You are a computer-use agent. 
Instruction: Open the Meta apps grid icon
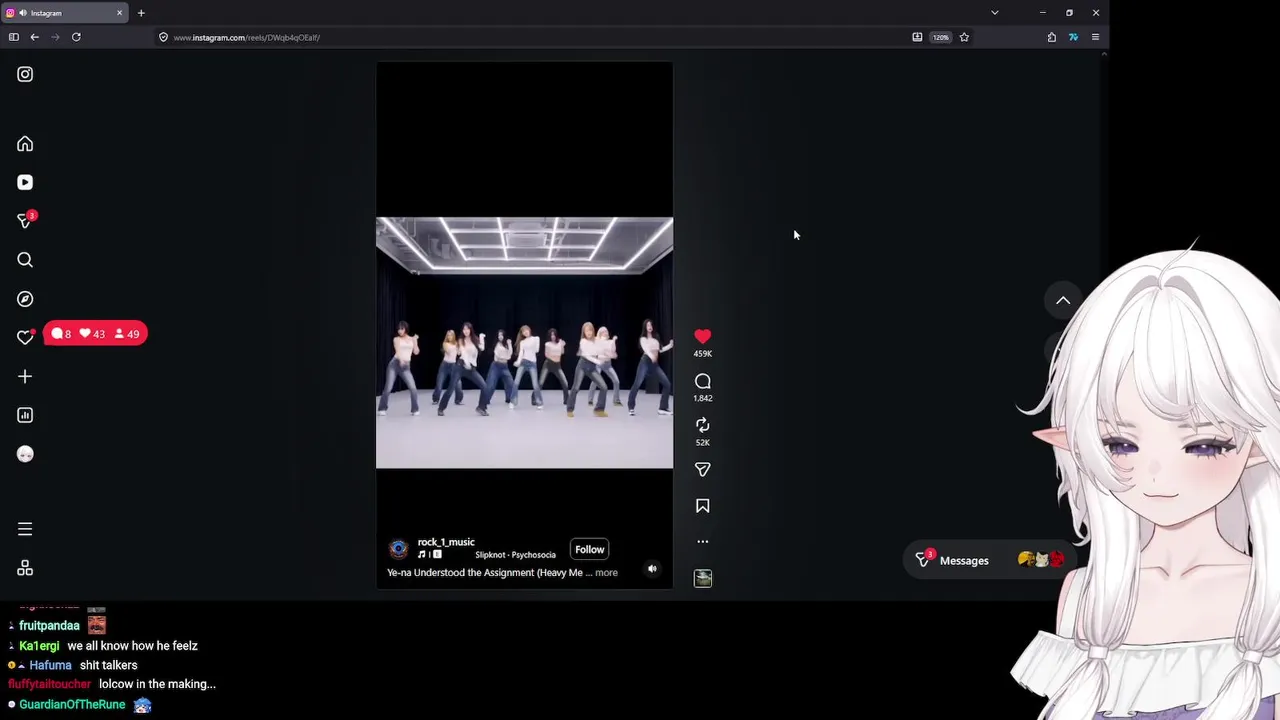click(x=25, y=568)
